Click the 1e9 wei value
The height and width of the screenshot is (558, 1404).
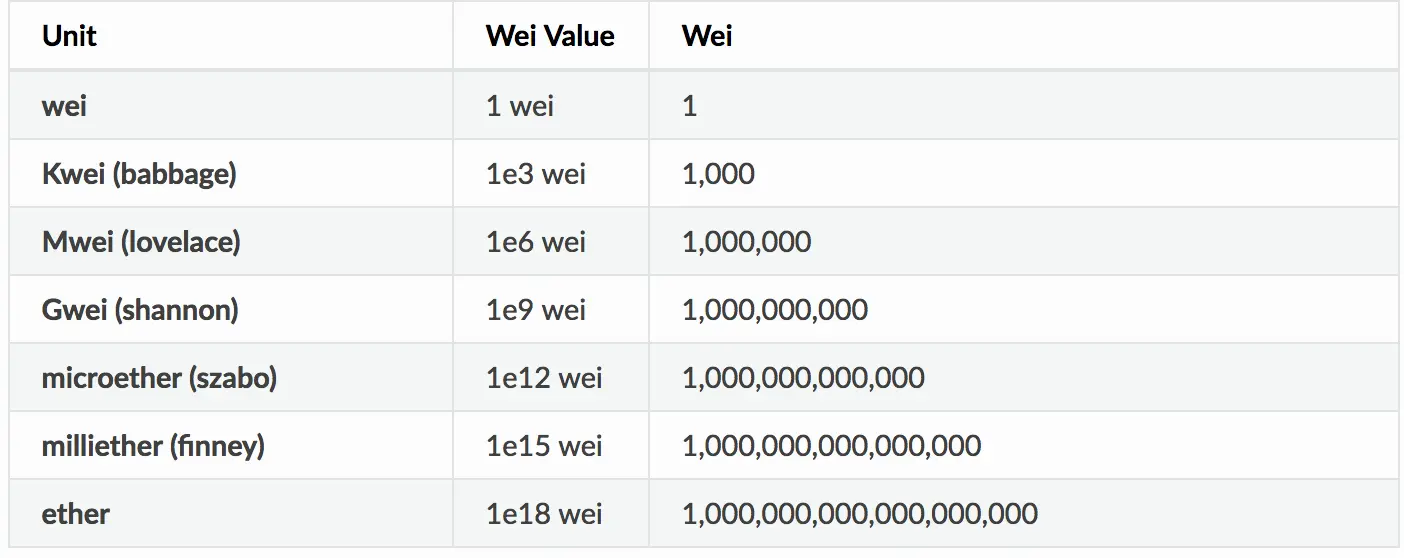tap(536, 310)
